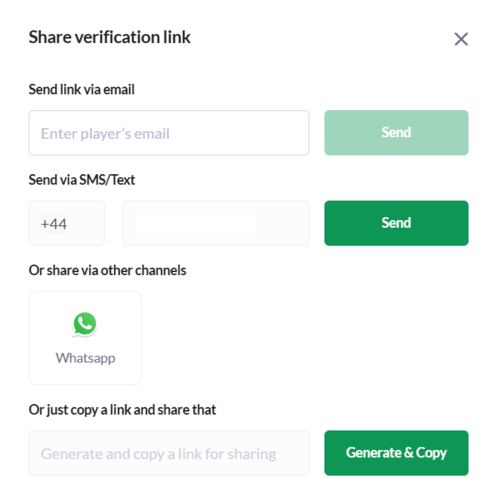The width and height of the screenshot is (495, 502).
Task: Click the faded Send button beside email
Action: tap(396, 133)
